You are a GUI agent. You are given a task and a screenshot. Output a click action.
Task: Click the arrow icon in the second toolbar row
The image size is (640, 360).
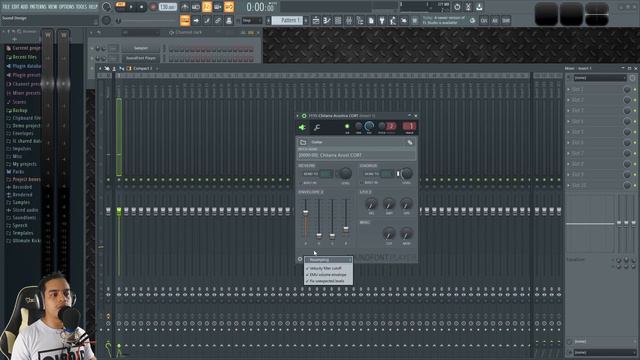pyautogui.click(x=196, y=20)
